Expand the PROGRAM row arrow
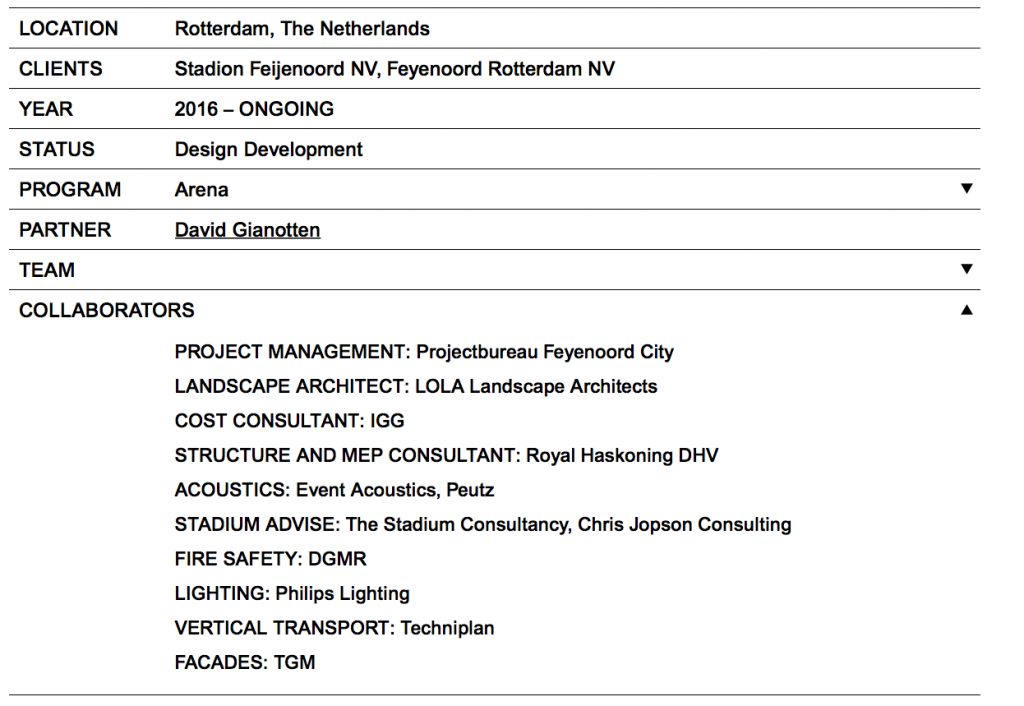The width and height of the screenshot is (1024, 706). click(x=966, y=189)
